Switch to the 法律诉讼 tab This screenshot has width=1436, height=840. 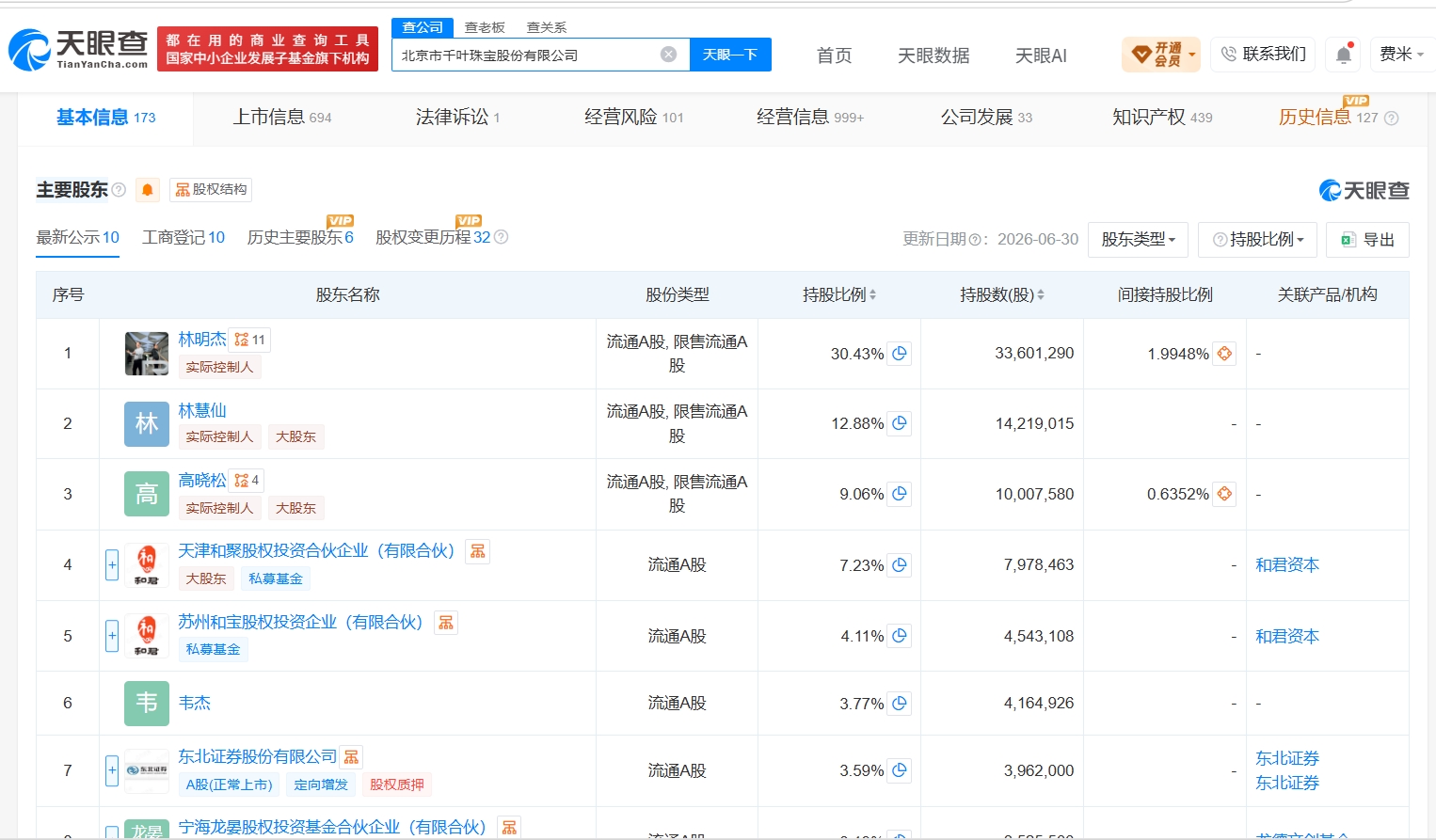pyautogui.click(x=458, y=118)
